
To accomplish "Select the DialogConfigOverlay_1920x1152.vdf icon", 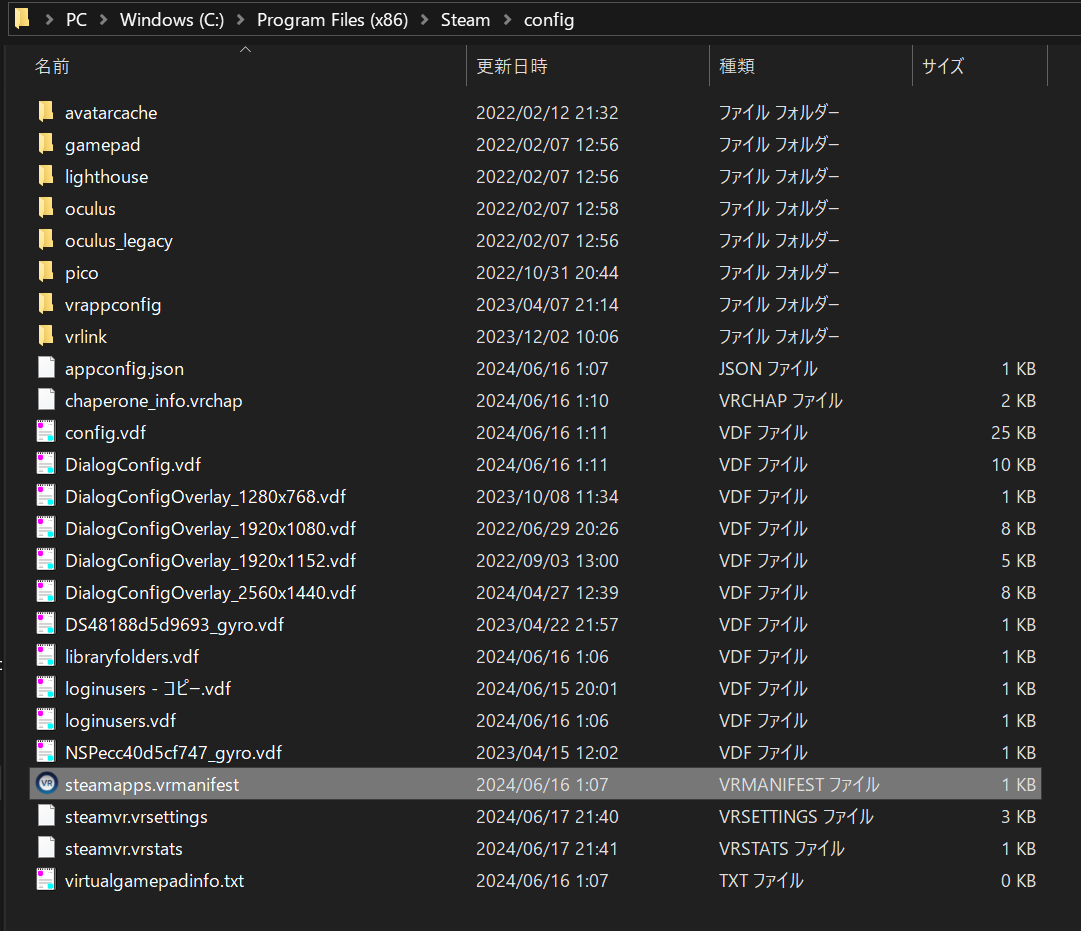I will pyautogui.click(x=46, y=560).
